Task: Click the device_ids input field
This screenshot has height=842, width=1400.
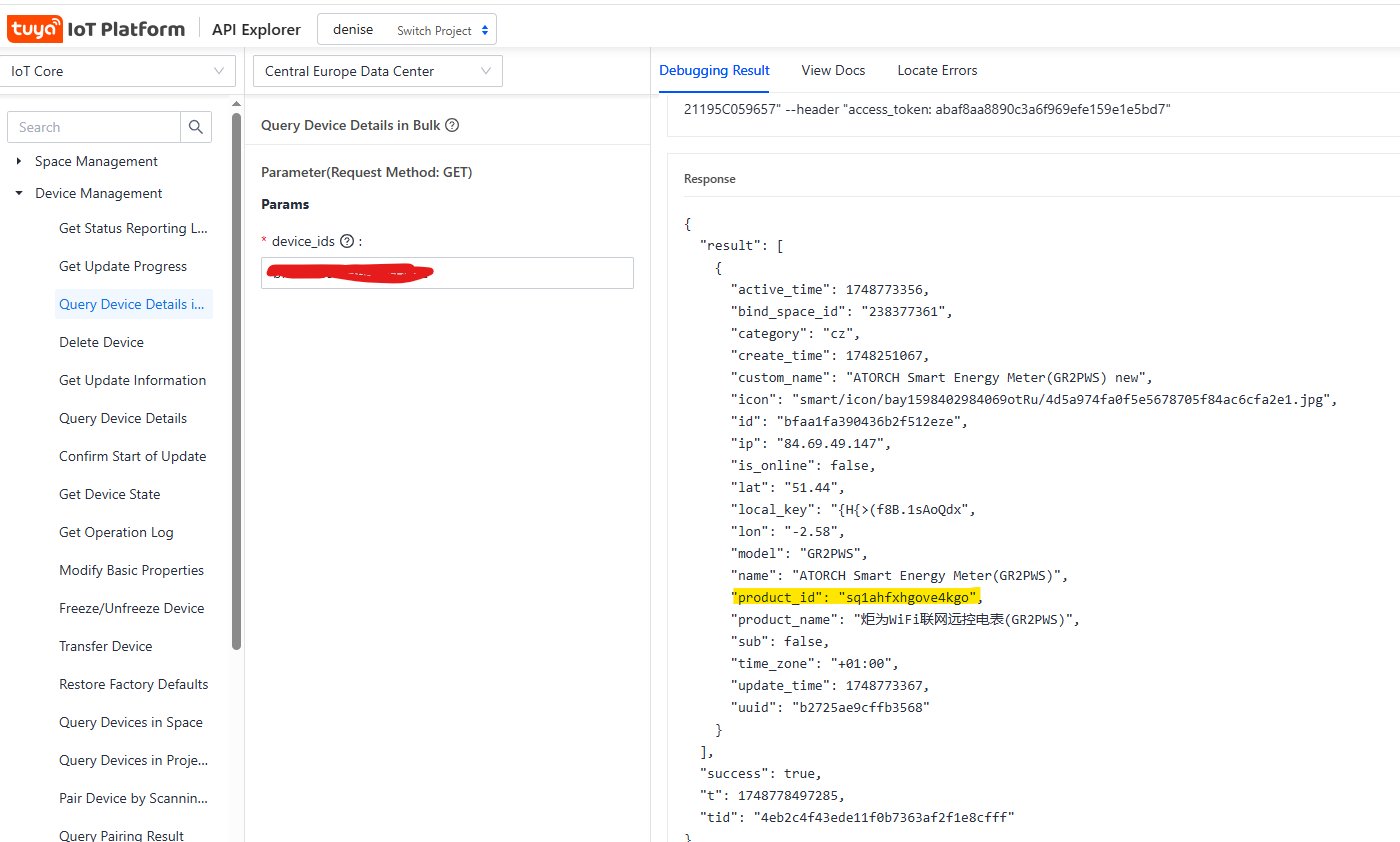Action: pyautogui.click(x=447, y=273)
